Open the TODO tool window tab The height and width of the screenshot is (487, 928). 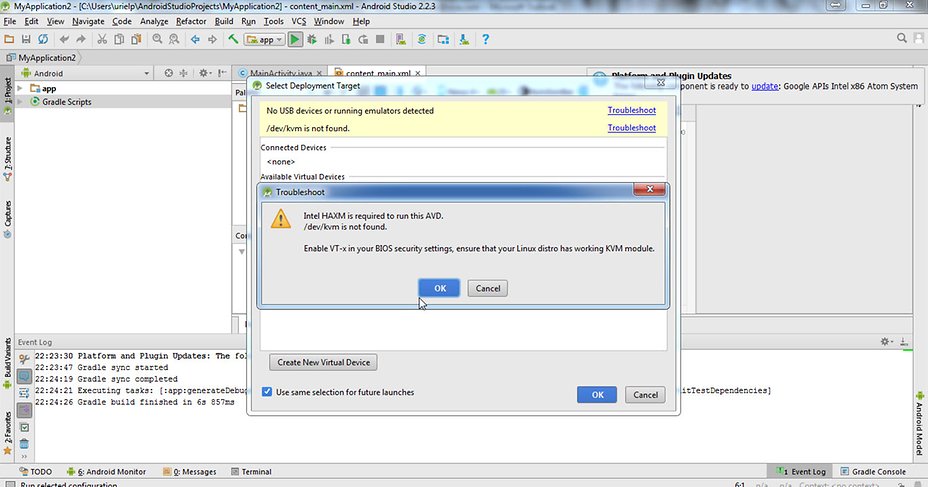[x=36, y=472]
